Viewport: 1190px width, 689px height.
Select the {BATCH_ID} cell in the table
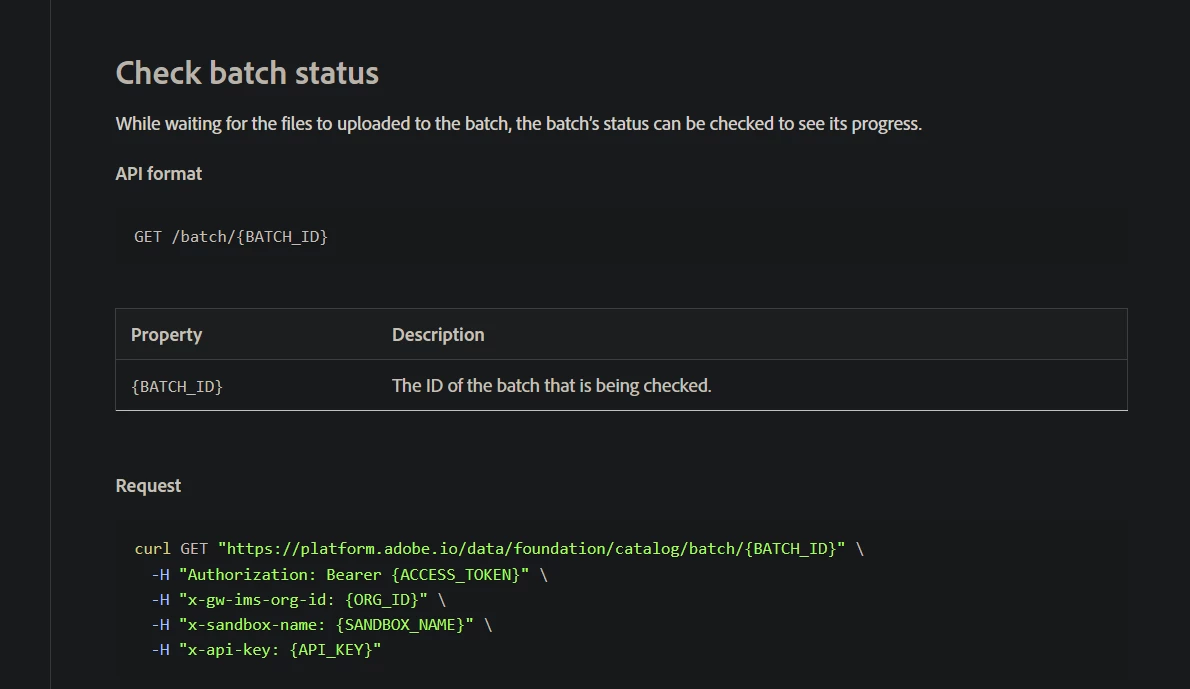[x=177, y=386]
